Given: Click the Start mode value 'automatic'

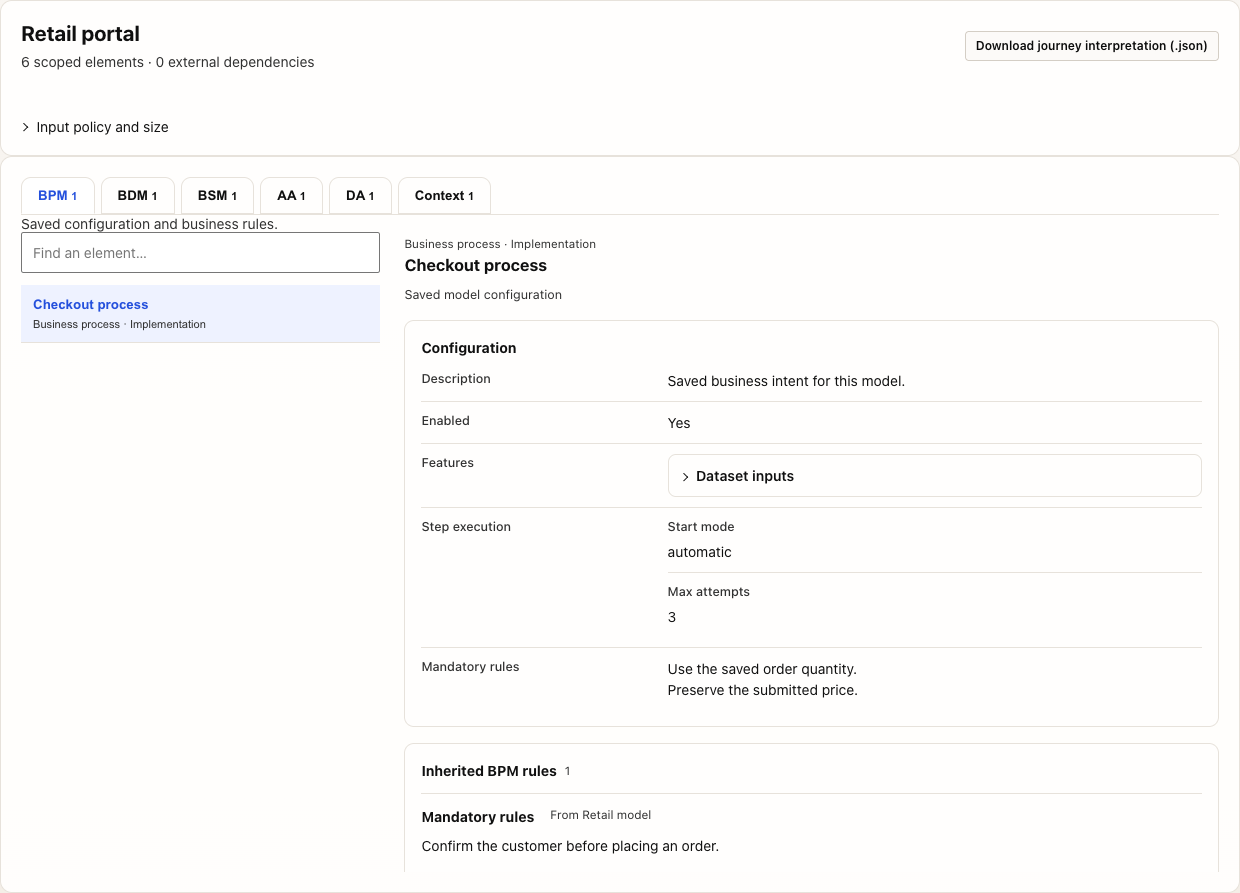Looking at the screenshot, I should click(x=700, y=552).
